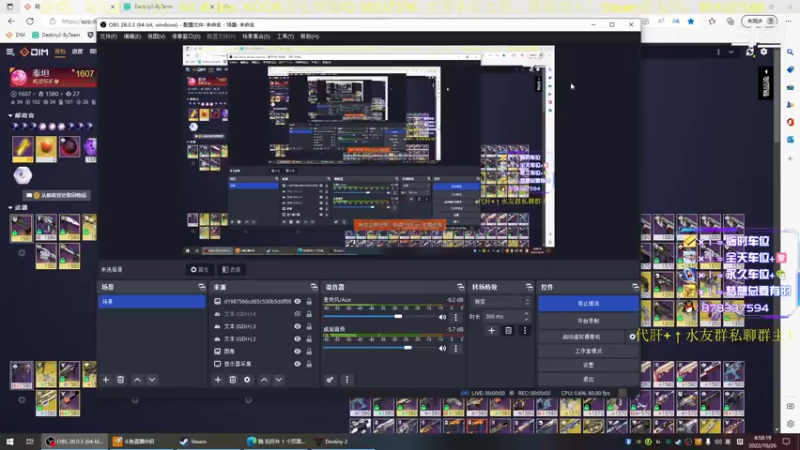Image resolution: width=800 pixels, height=450 pixels.
Task: Pop out the 控件 dock panel
Action: click(x=635, y=287)
